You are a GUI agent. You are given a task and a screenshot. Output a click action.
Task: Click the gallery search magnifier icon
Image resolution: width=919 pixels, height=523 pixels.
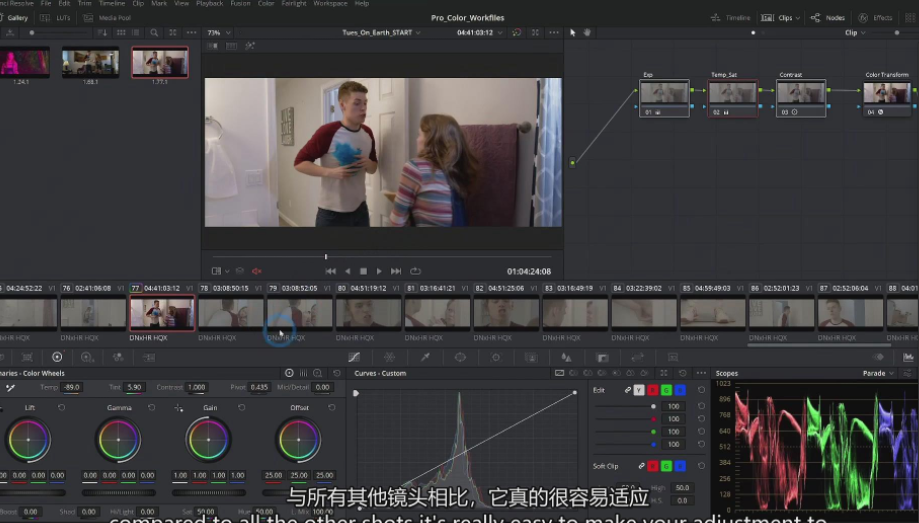tap(154, 33)
